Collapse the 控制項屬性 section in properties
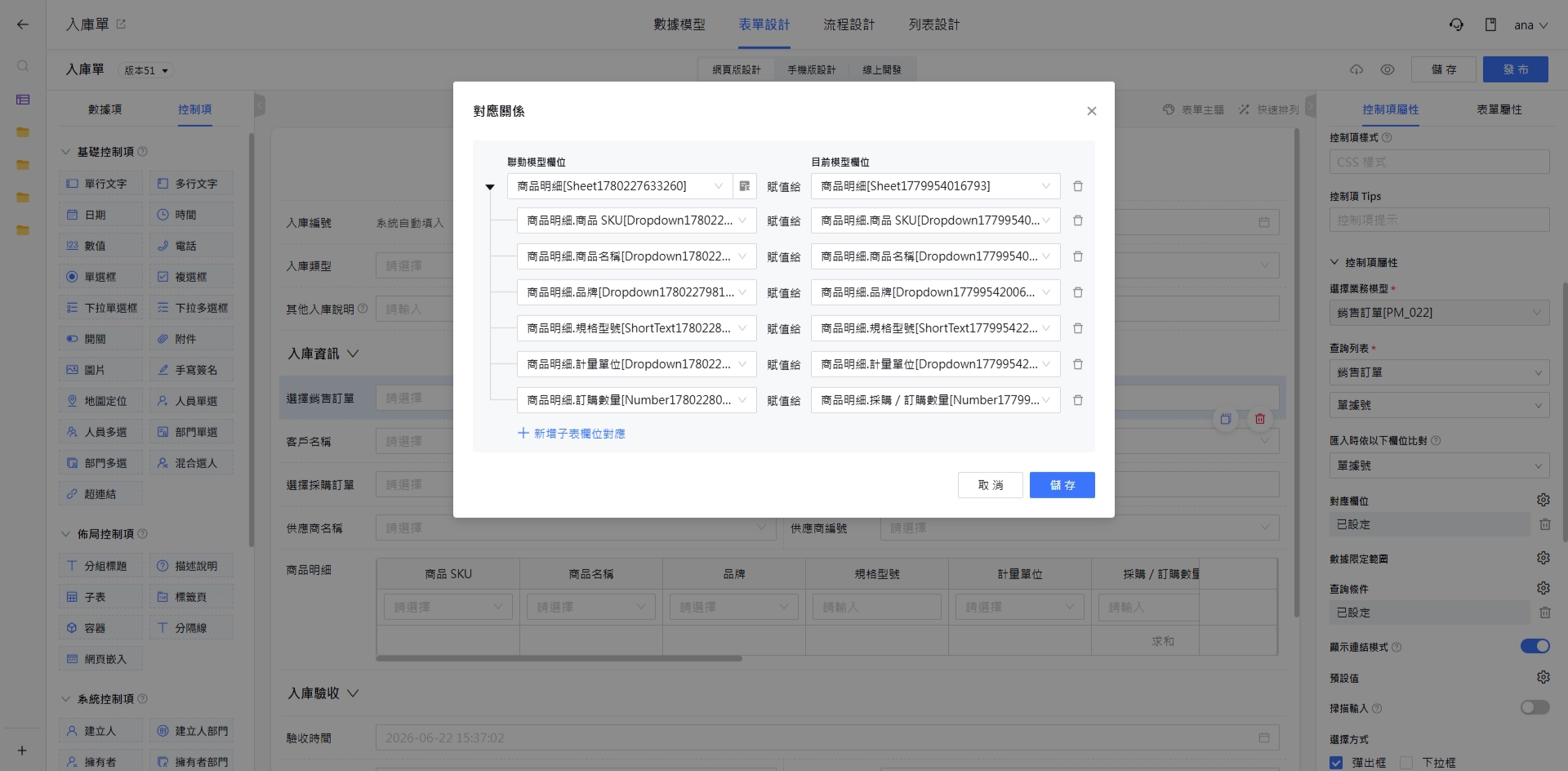The height and width of the screenshot is (771, 1568). (1334, 262)
